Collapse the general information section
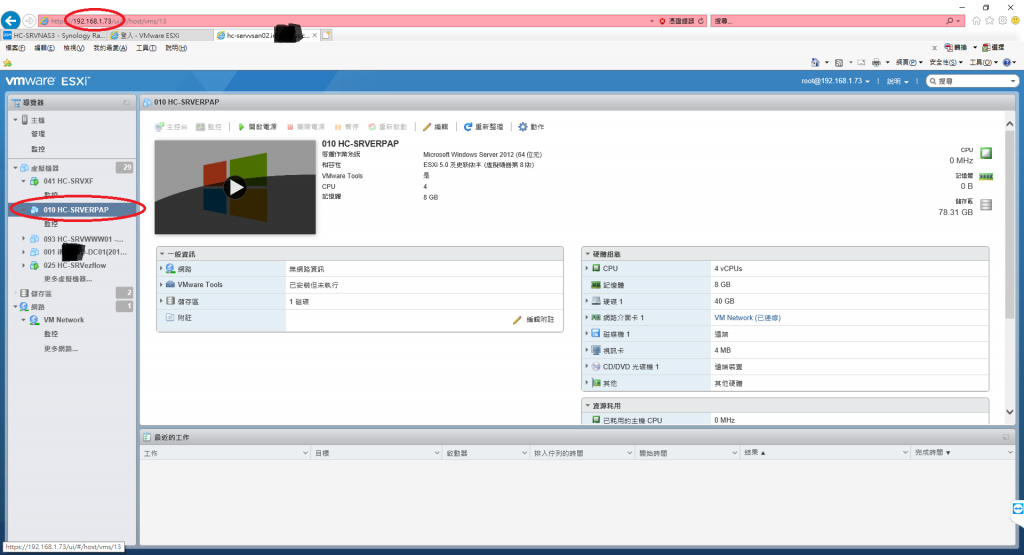This screenshot has width=1024, height=555. (x=162, y=253)
